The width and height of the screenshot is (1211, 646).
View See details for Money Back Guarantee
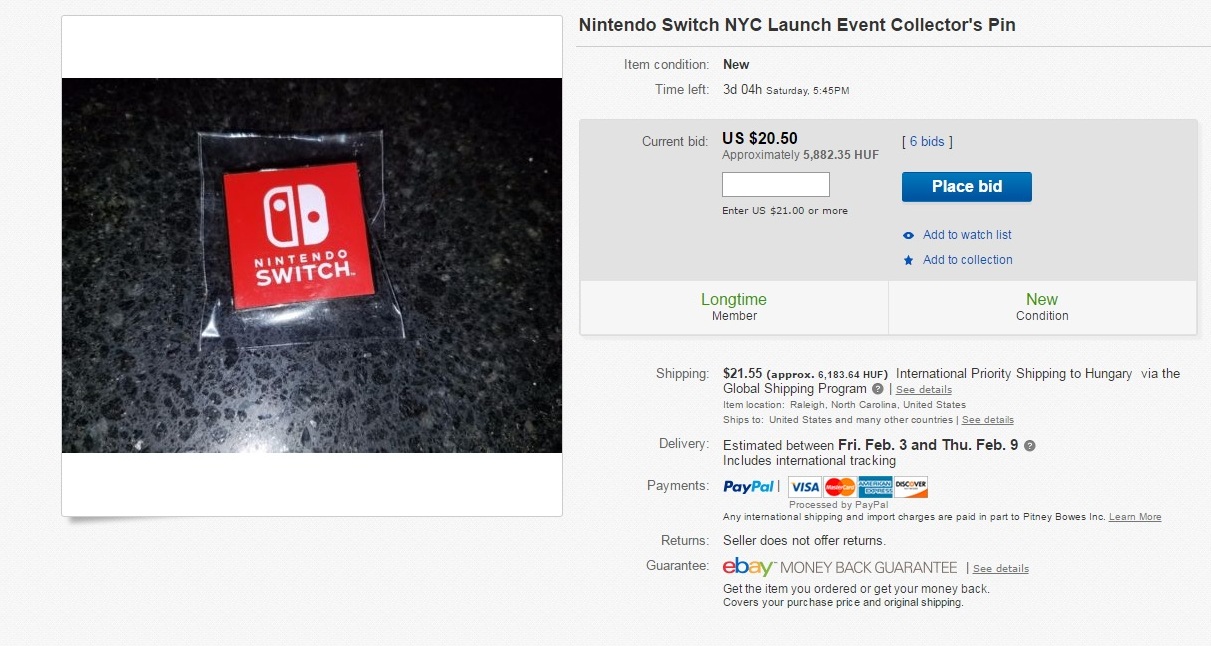pos(1001,569)
